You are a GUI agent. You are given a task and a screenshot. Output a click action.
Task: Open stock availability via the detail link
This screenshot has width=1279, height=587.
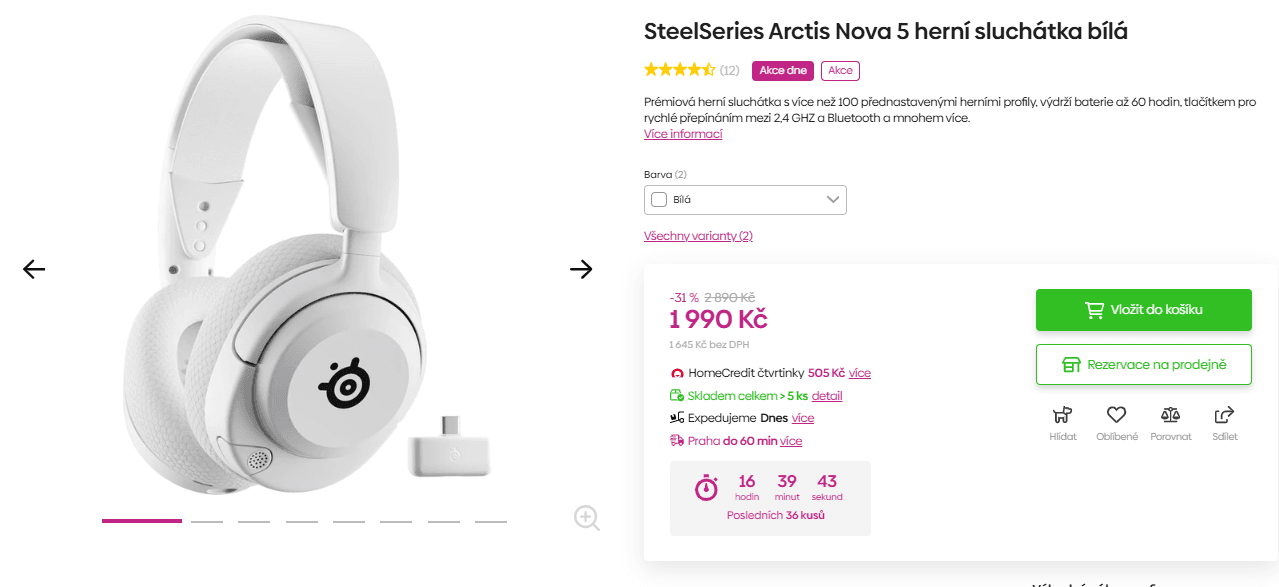826,395
